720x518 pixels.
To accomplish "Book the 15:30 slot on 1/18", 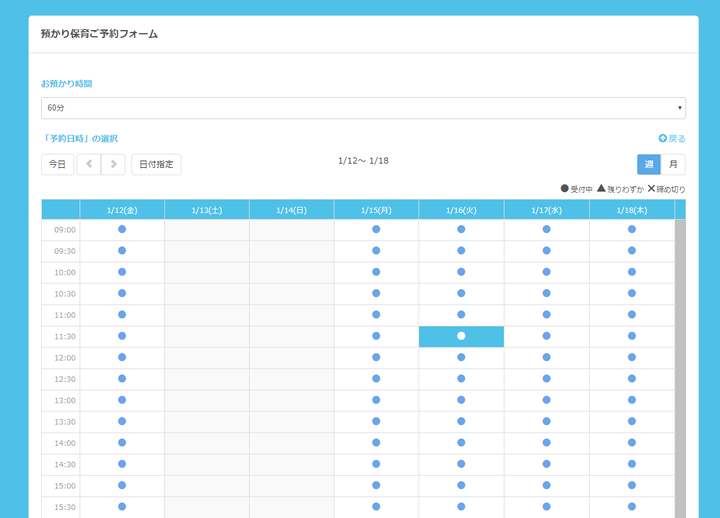I will pyautogui.click(x=631, y=506).
